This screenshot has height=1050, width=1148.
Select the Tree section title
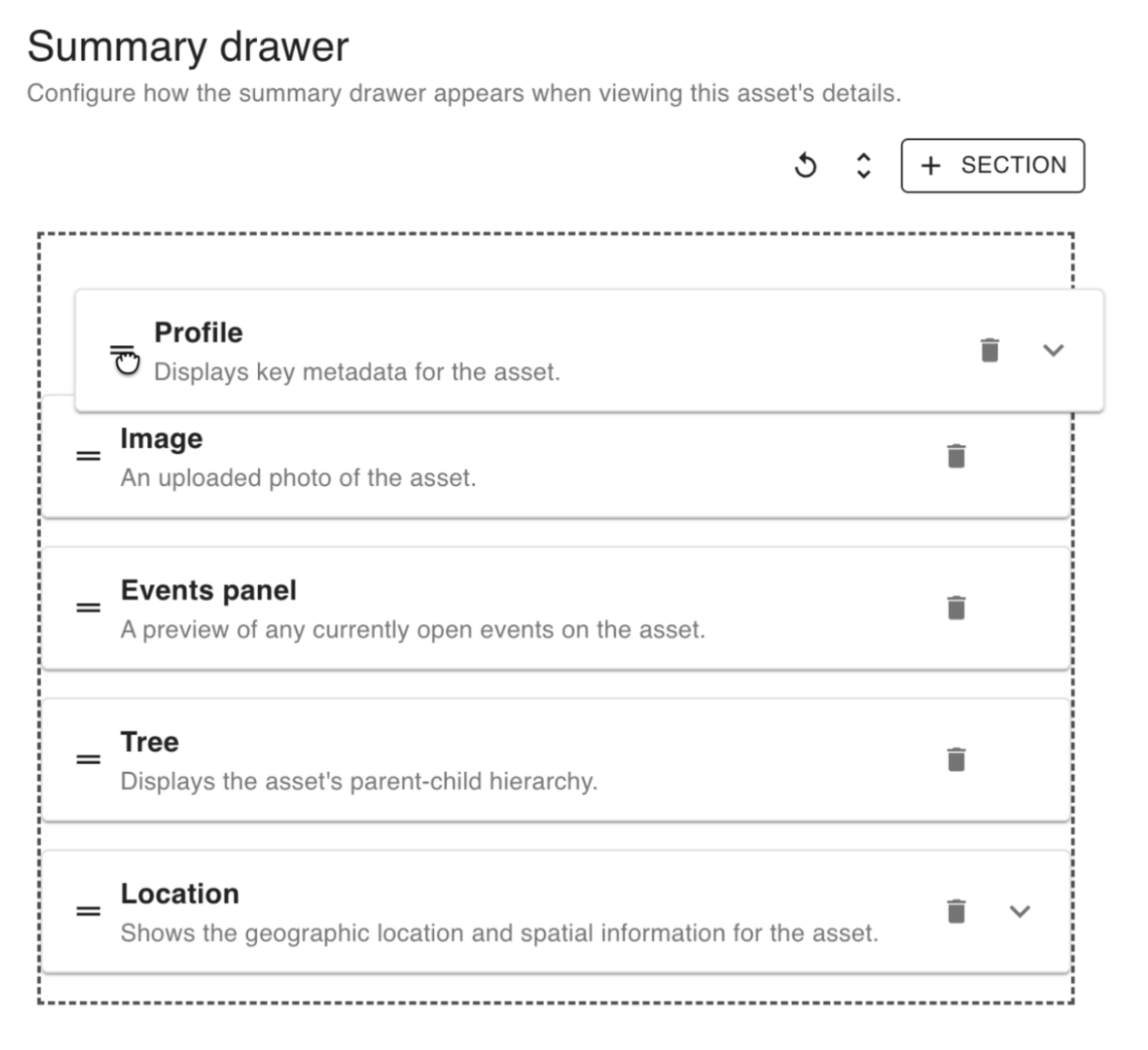[x=150, y=742]
